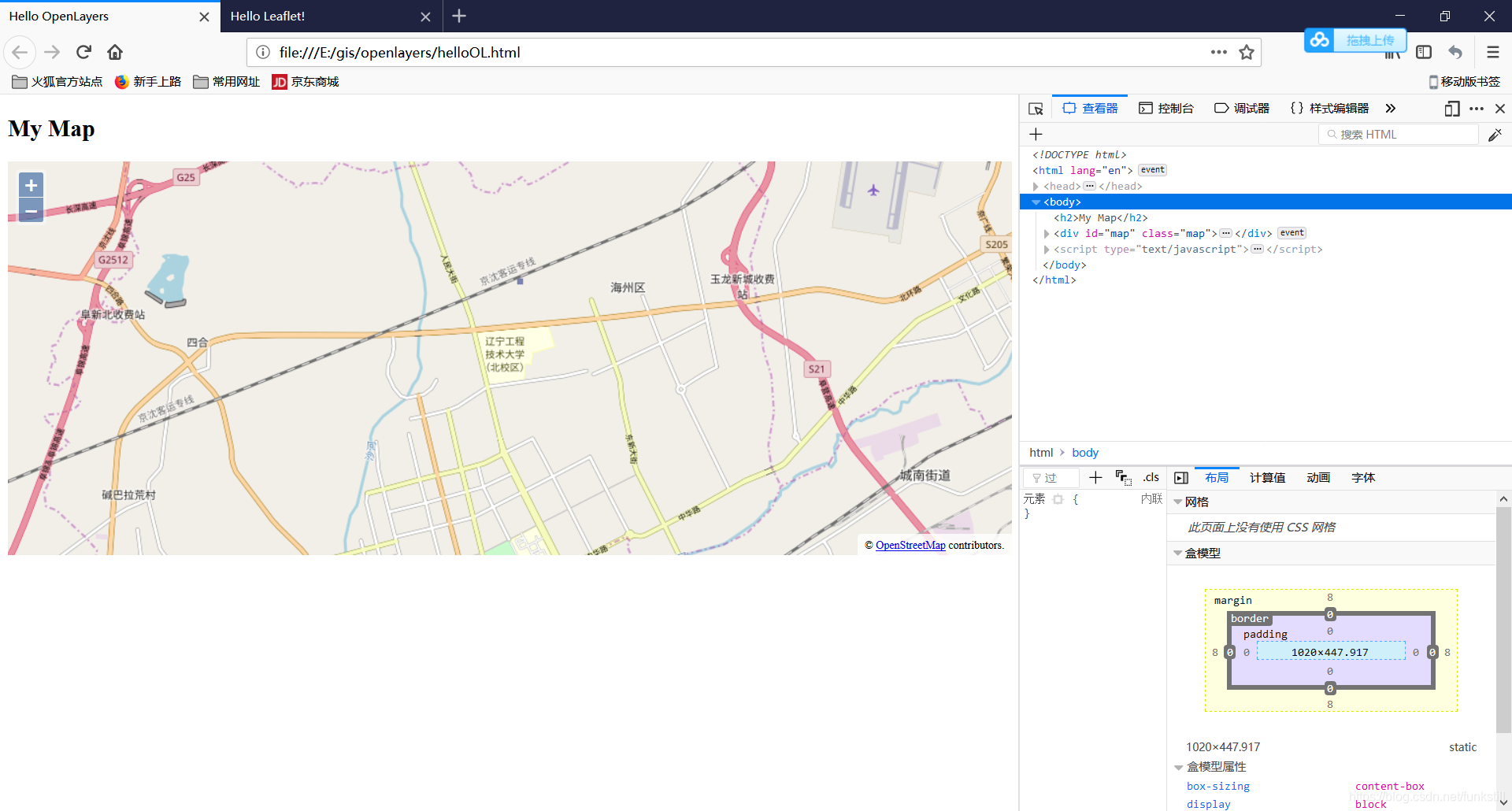
Task: Collapse the 盒模型属性 section
Action: pyautogui.click(x=1179, y=767)
